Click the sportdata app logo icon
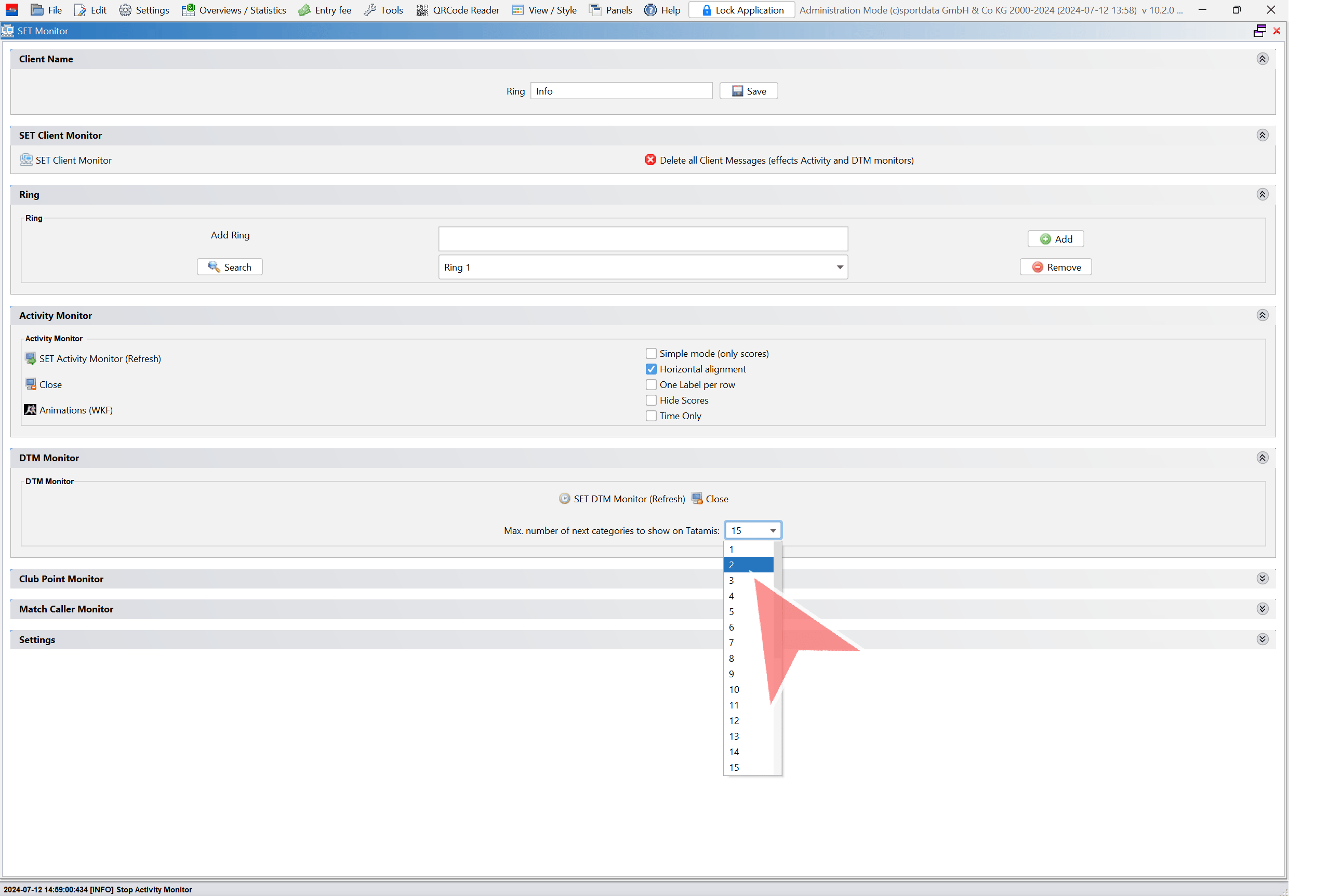Image resolution: width=1329 pixels, height=896 pixels. (11, 10)
